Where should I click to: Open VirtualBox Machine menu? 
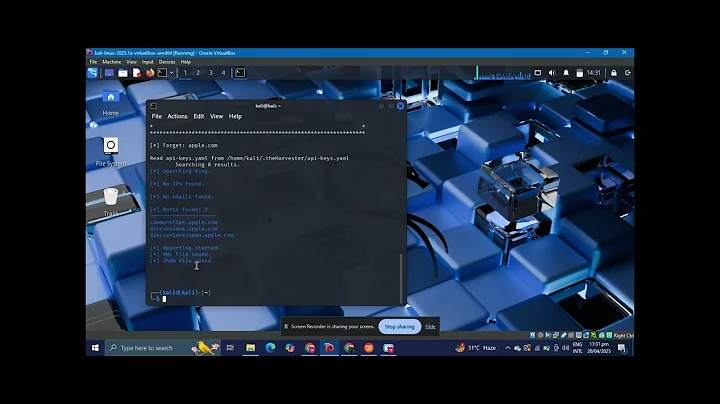112,62
